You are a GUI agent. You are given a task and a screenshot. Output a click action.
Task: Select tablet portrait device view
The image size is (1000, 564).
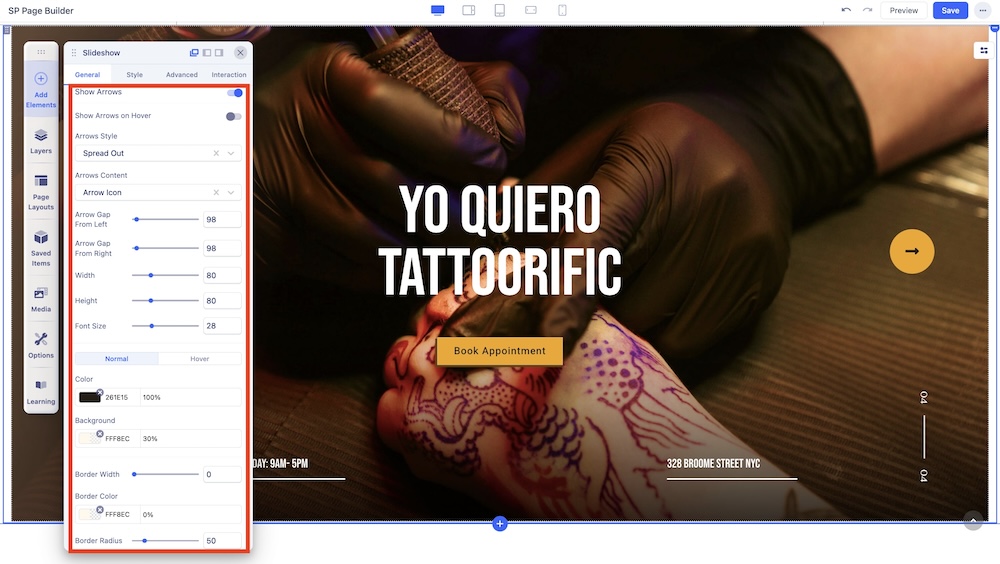500,10
